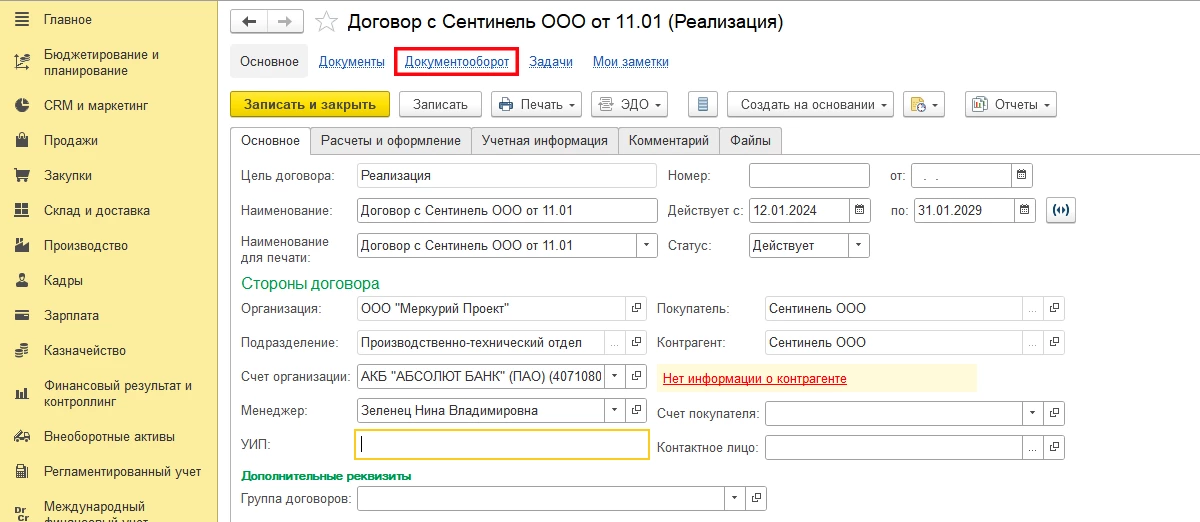The height and width of the screenshot is (522, 1200).
Task: Switch to 'Расчеты и оформление' tab
Action: (390, 141)
